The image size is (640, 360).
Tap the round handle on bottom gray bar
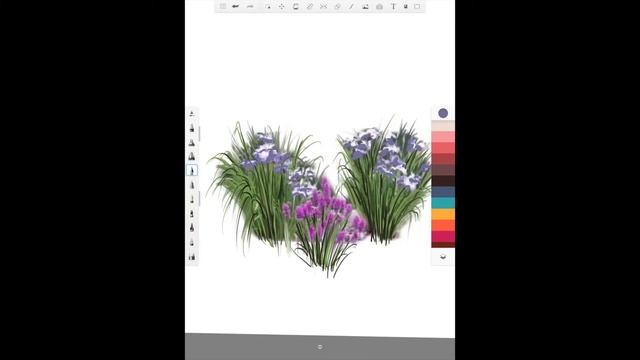click(x=320, y=347)
